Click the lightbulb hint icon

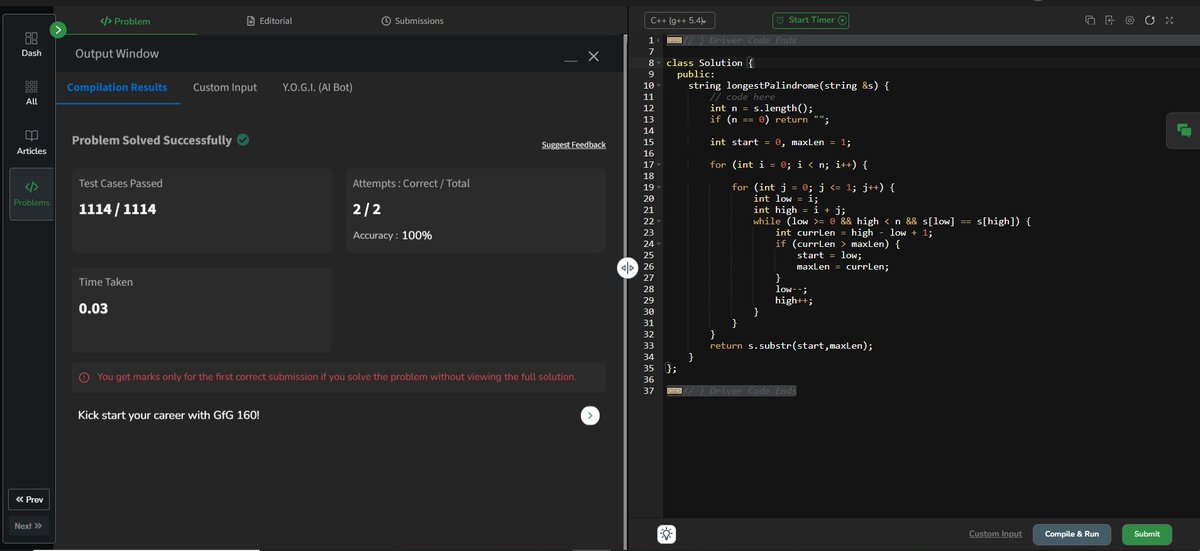pyautogui.click(x=667, y=534)
